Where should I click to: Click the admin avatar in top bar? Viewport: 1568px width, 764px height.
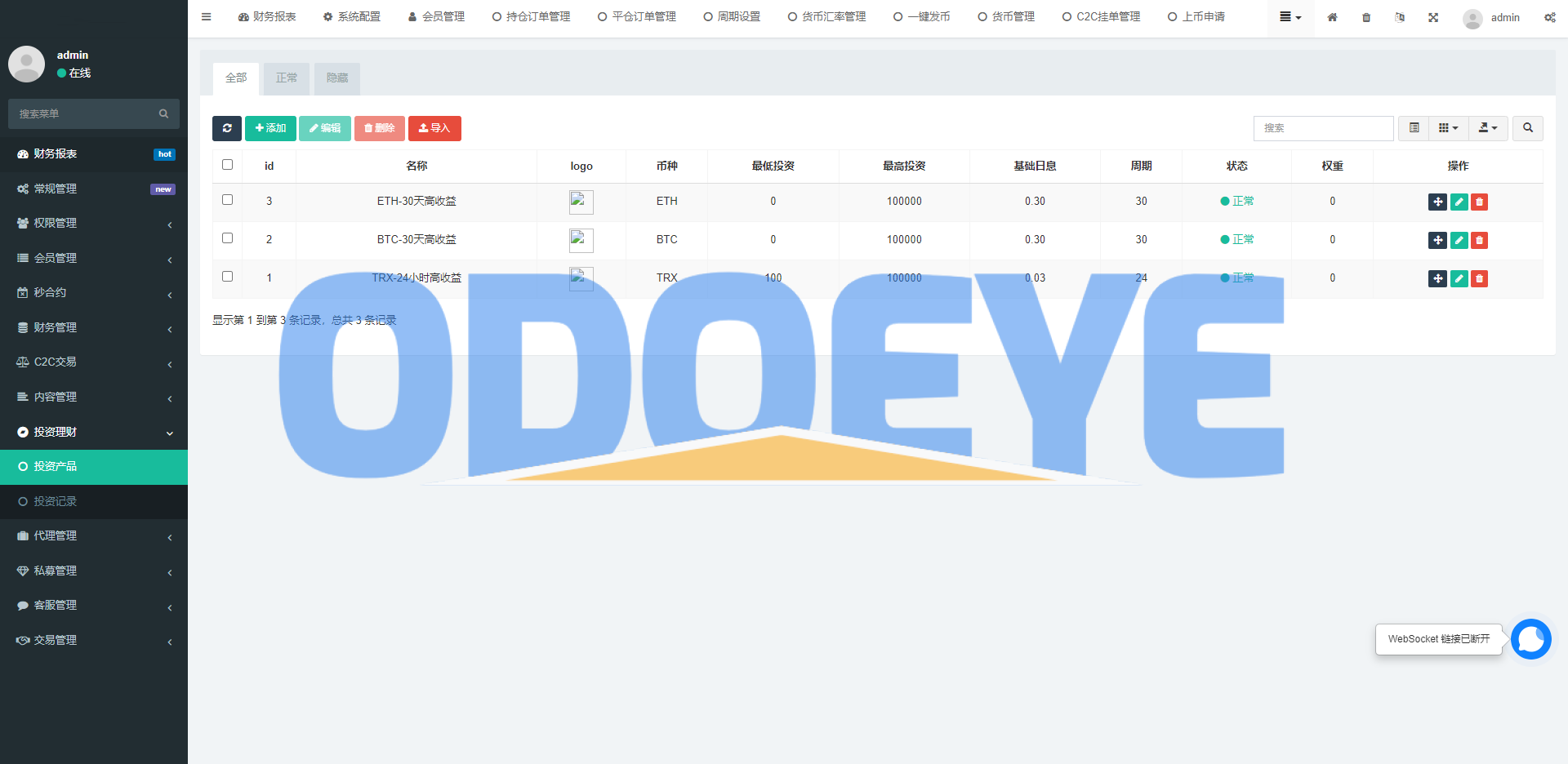(x=1472, y=18)
